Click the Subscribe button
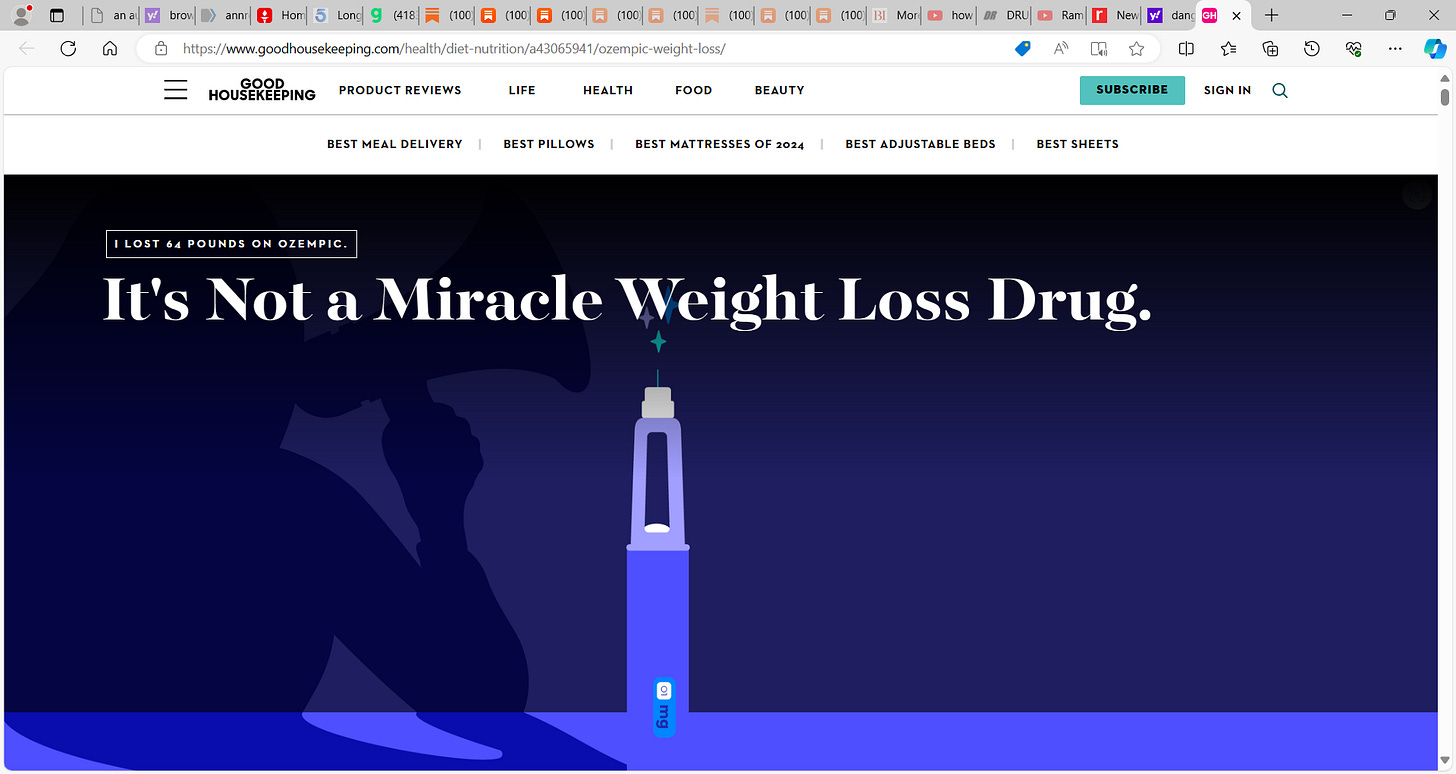The width and height of the screenshot is (1456, 774). [x=1132, y=90]
